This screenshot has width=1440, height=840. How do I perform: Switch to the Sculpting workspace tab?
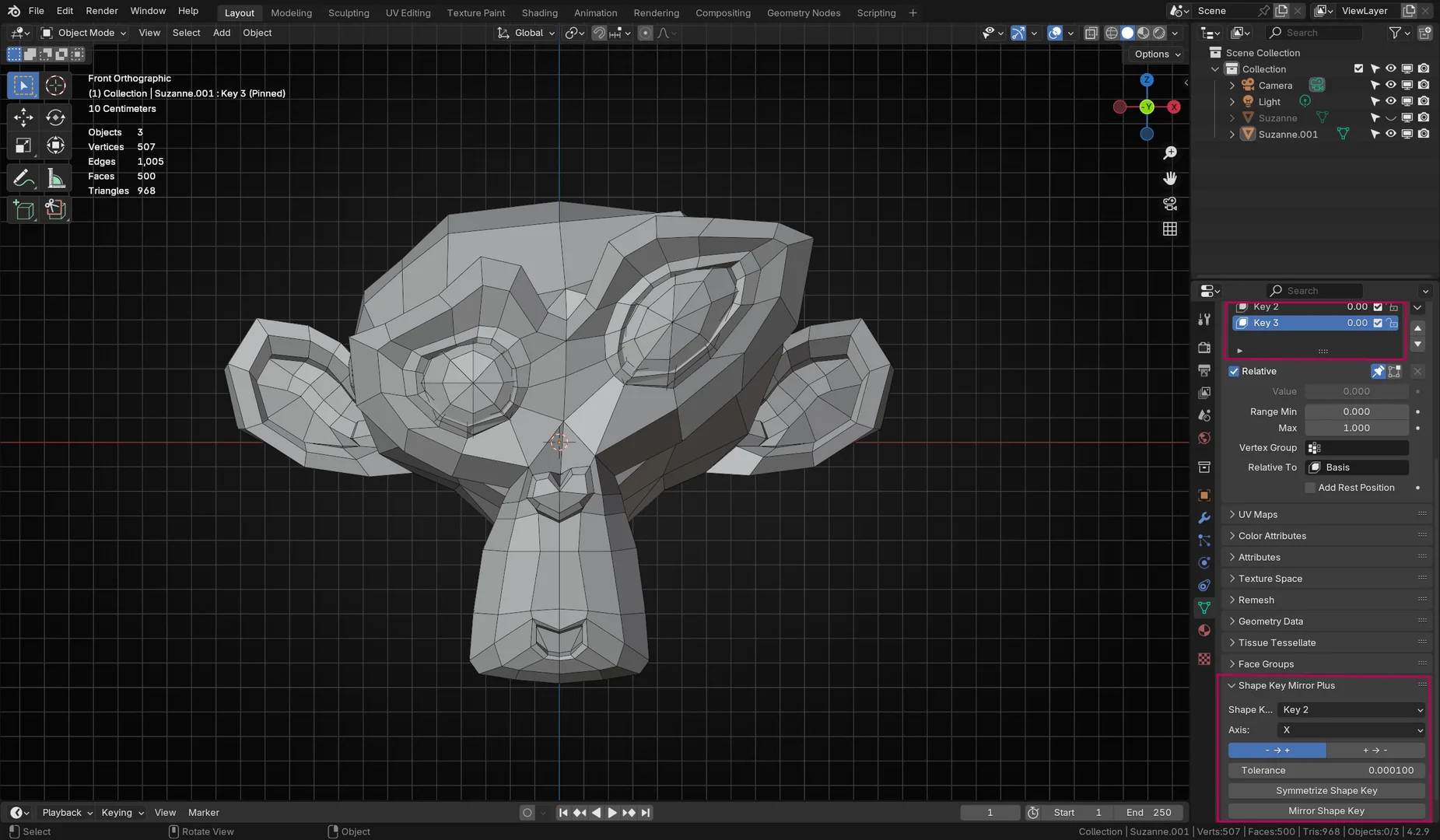[x=349, y=13]
